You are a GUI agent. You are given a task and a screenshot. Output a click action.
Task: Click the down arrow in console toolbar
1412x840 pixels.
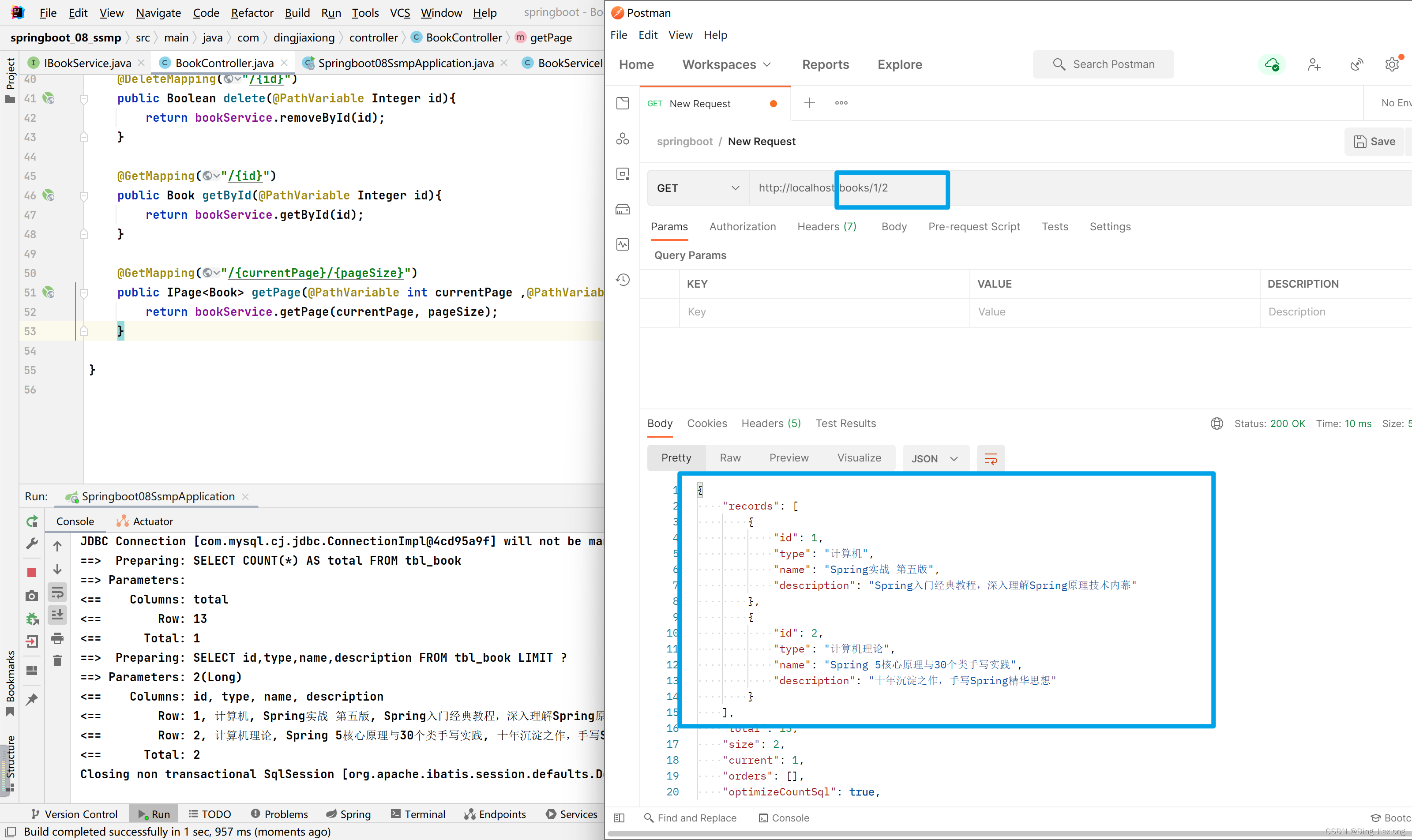coord(57,570)
